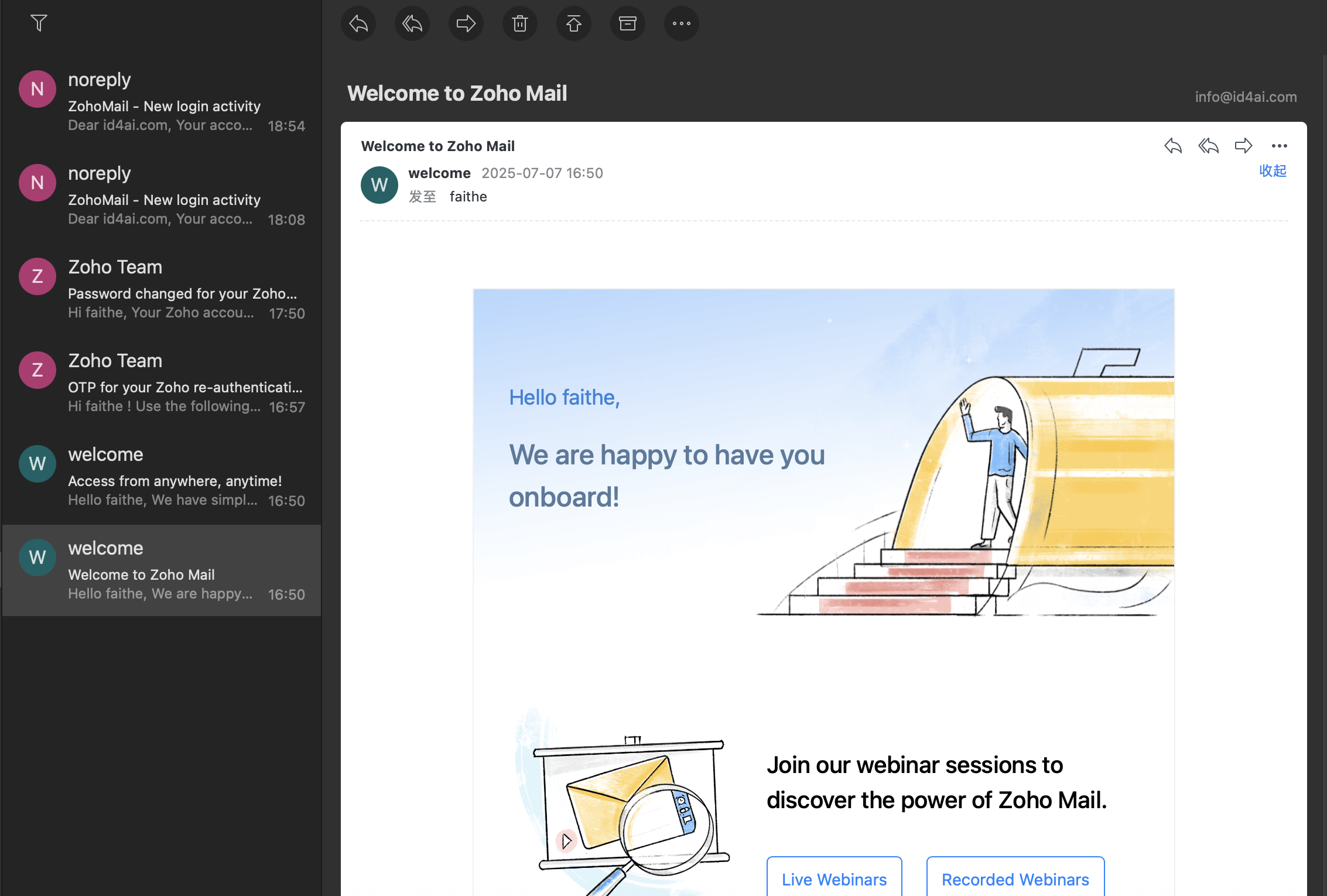The width and height of the screenshot is (1327, 896).
Task: Click the reply icon in the top toolbar
Action: coord(358,23)
